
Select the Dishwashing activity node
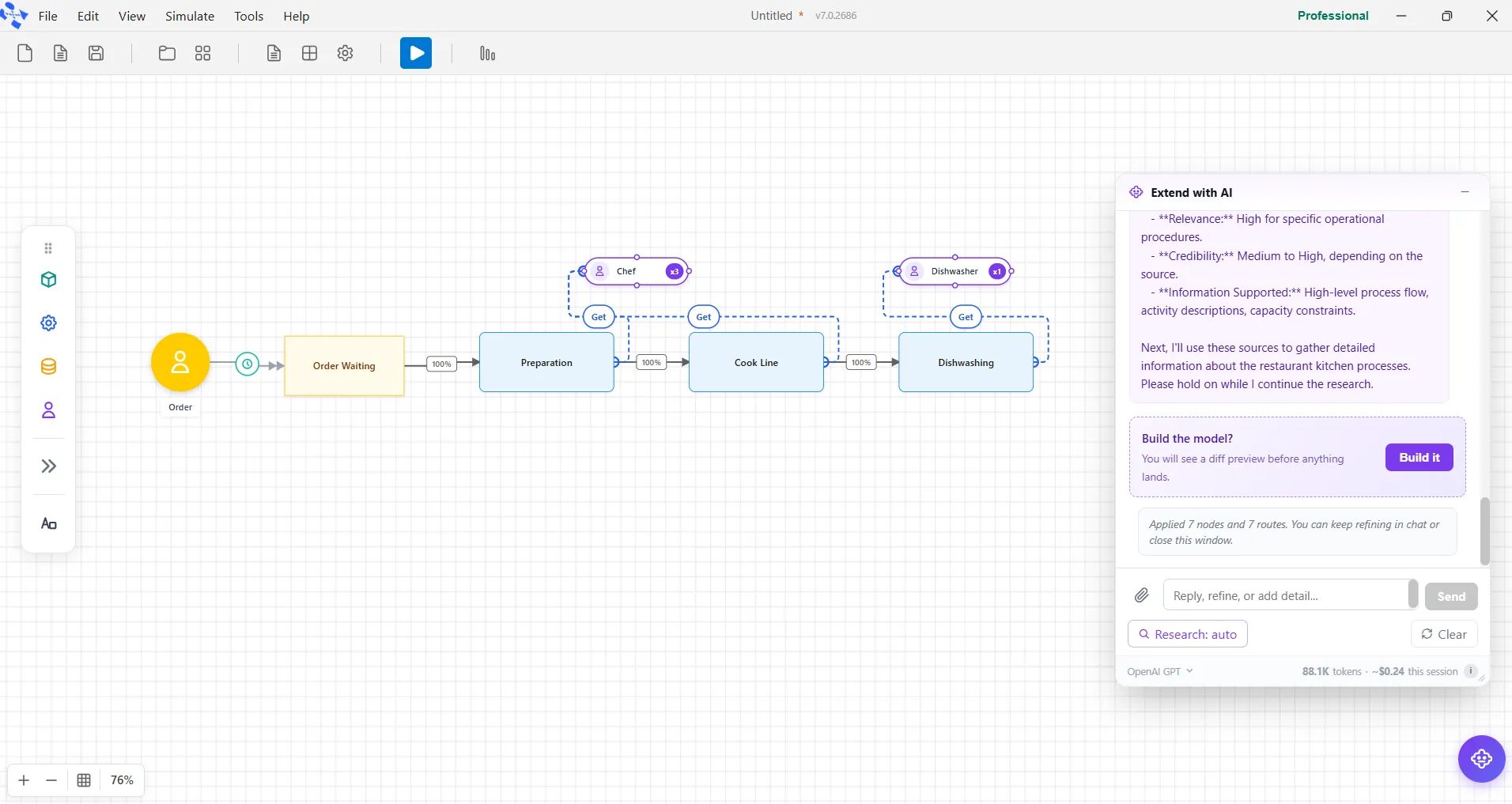click(966, 362)
